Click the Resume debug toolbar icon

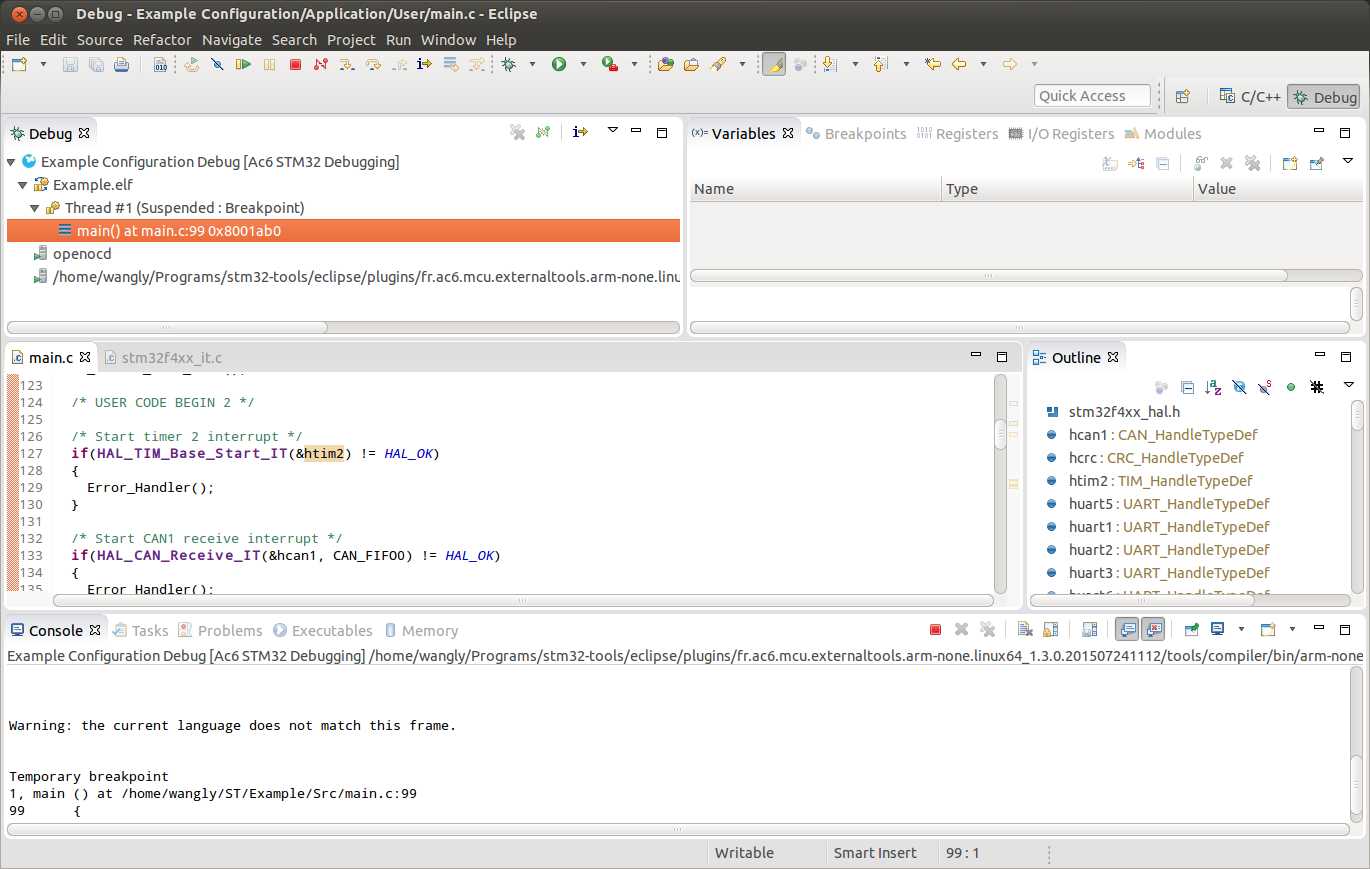tap(243, 65)
